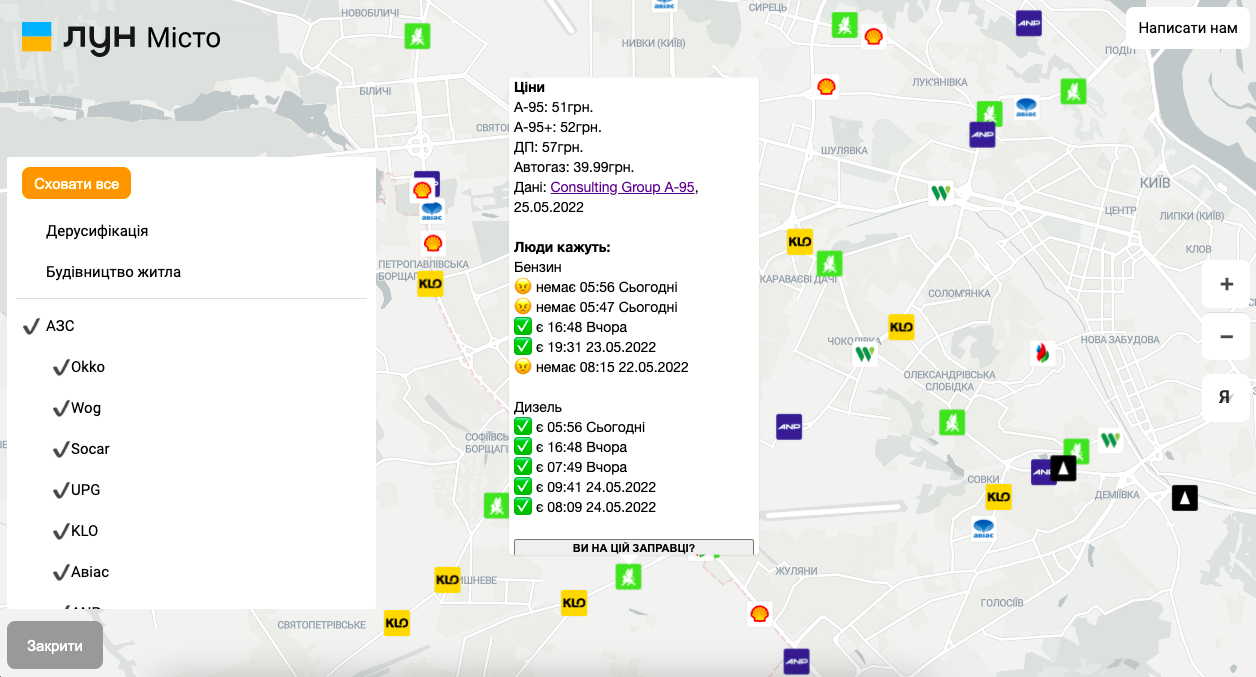Select the KLO marker near Петропавлівська Борщагівка
The image size is (1256, 677).
coord(430,284)
